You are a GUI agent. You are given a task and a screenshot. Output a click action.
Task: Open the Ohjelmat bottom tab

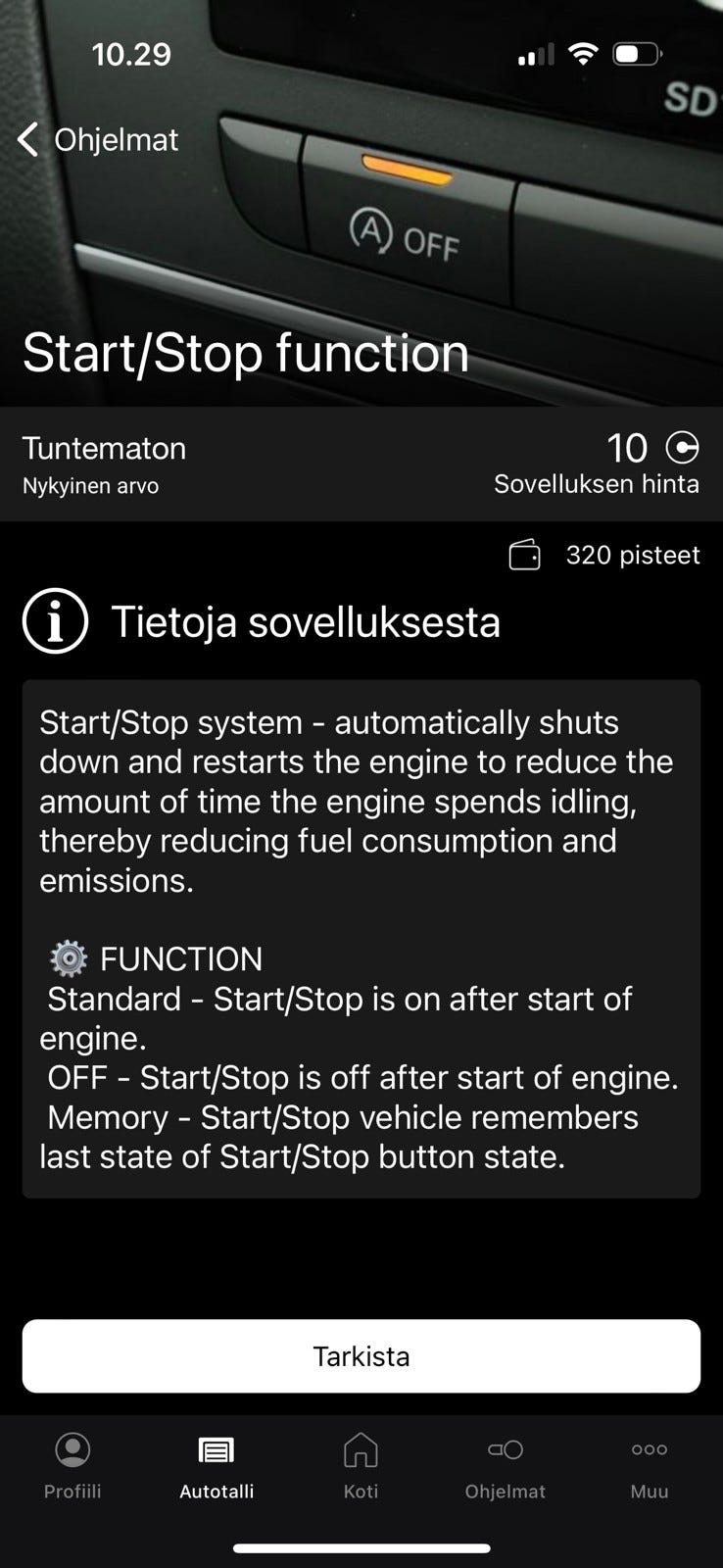[506, 1466]
